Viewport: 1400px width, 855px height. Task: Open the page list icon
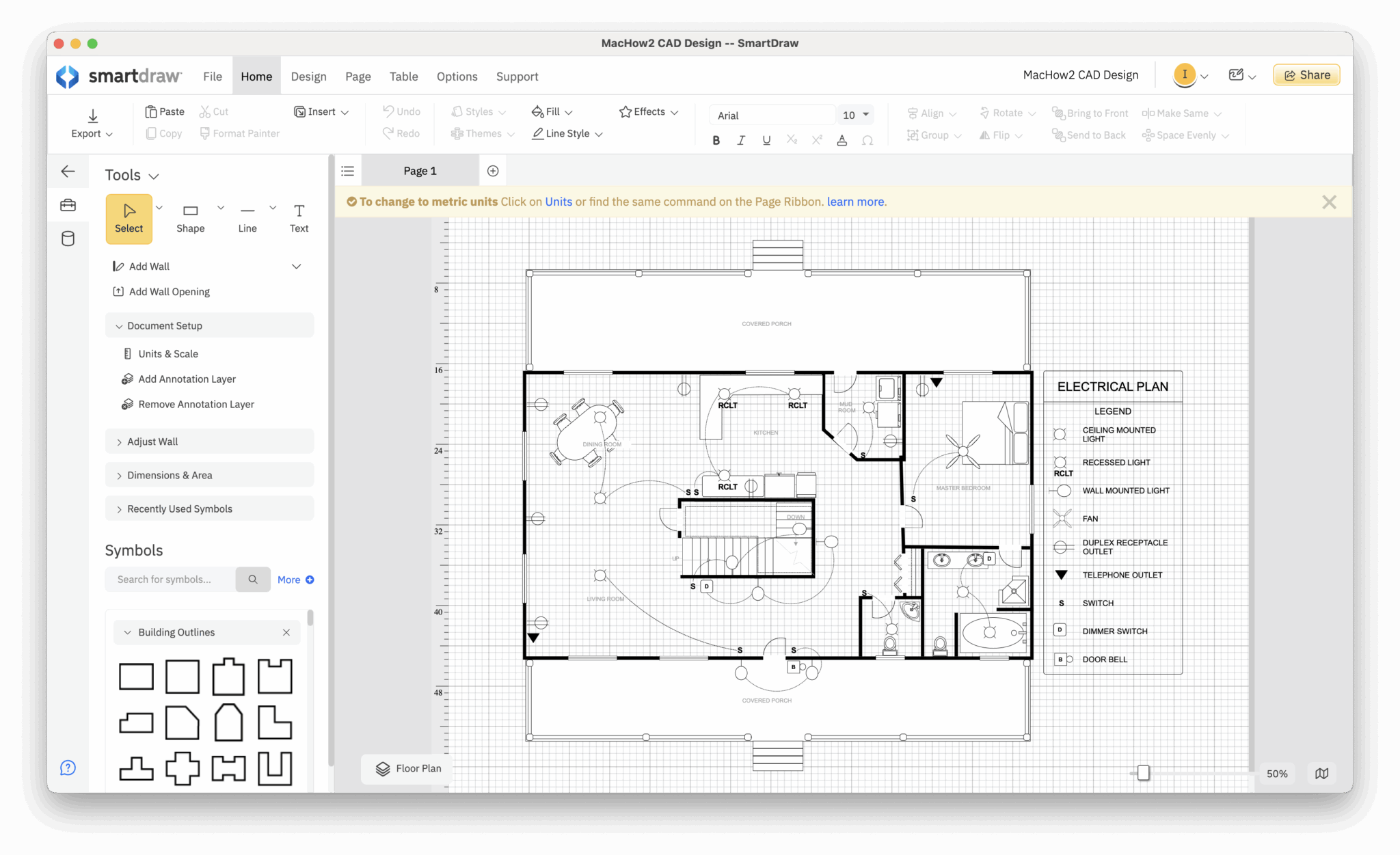coord(348,171)
